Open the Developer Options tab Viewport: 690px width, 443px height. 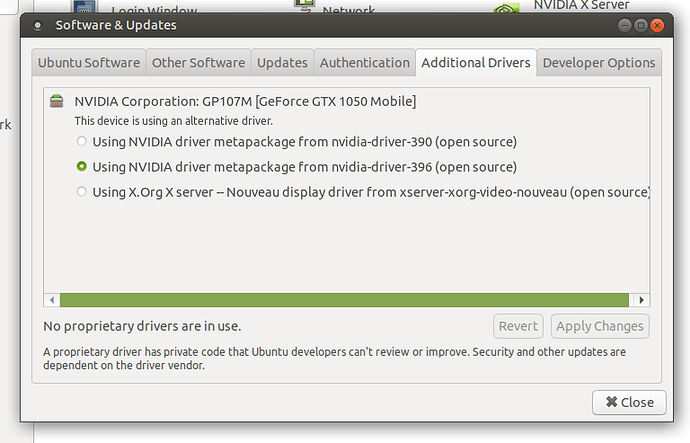(x=599, y=62)
